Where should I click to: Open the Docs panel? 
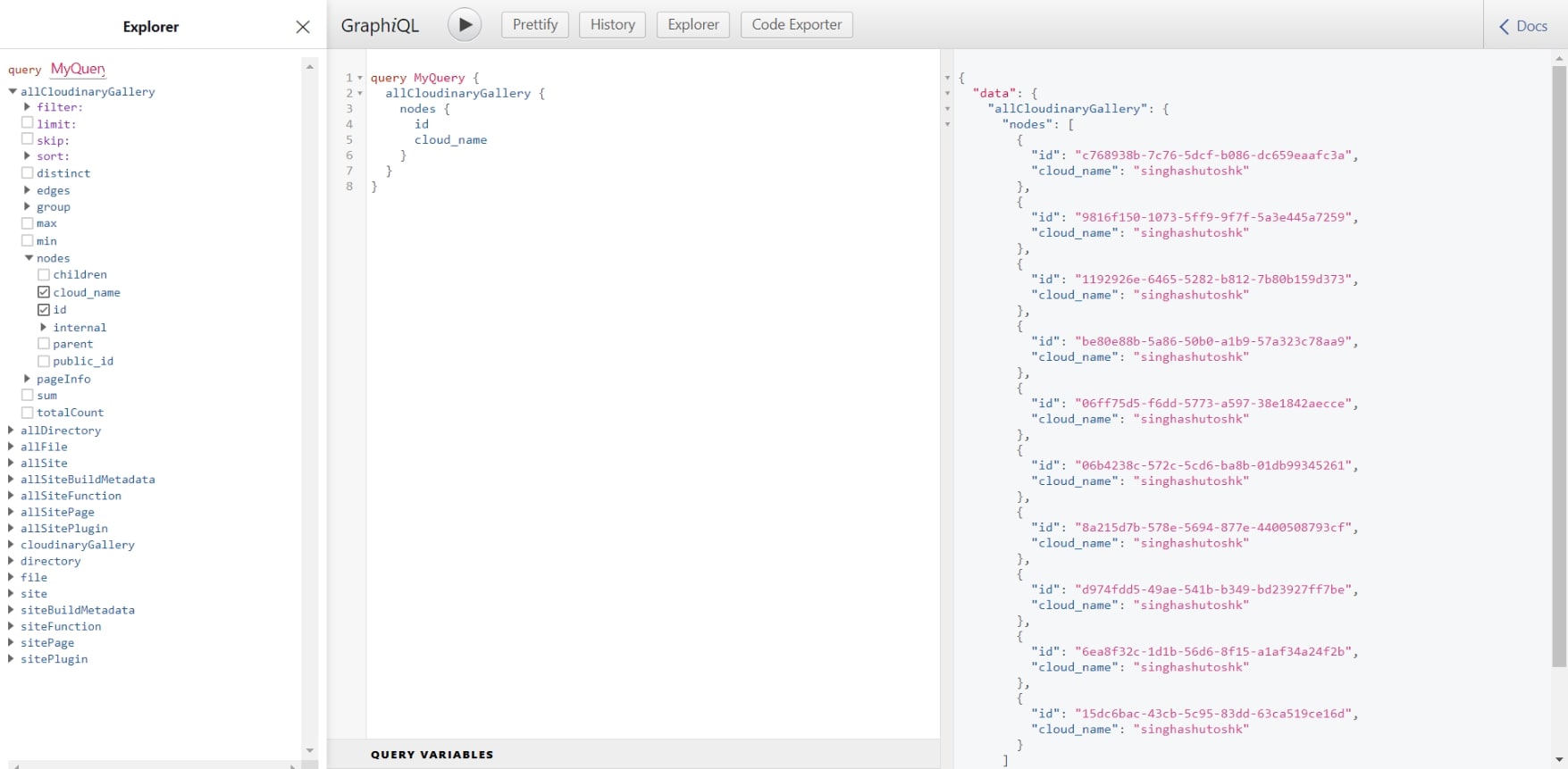[x=1524, y=26]
